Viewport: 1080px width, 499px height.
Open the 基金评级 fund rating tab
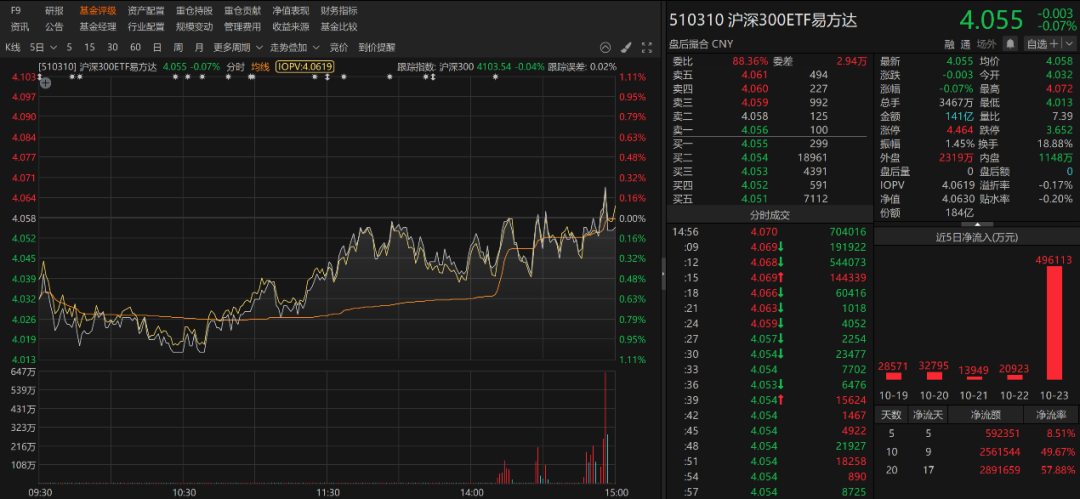pyautogui.click(x=98, y=11)
